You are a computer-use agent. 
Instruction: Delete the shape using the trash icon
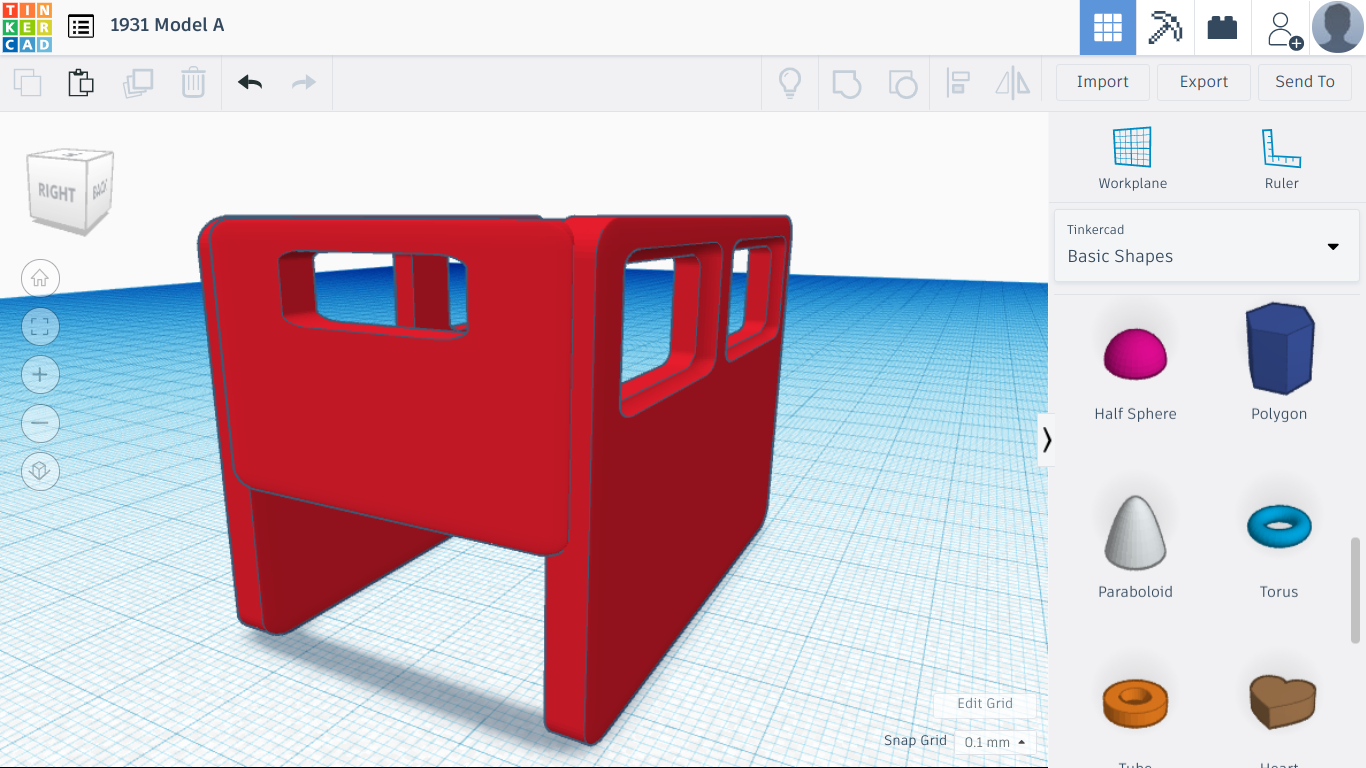(x=192, y=82)
